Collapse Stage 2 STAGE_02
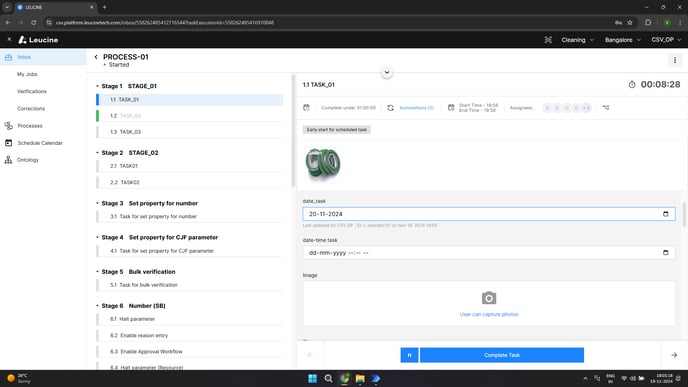Image resolution: width=688 pixels, height=387 pixels. point(97,153)
